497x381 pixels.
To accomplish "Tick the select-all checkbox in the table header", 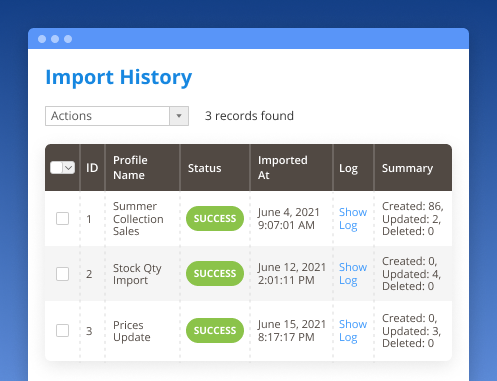I will 56,168.
